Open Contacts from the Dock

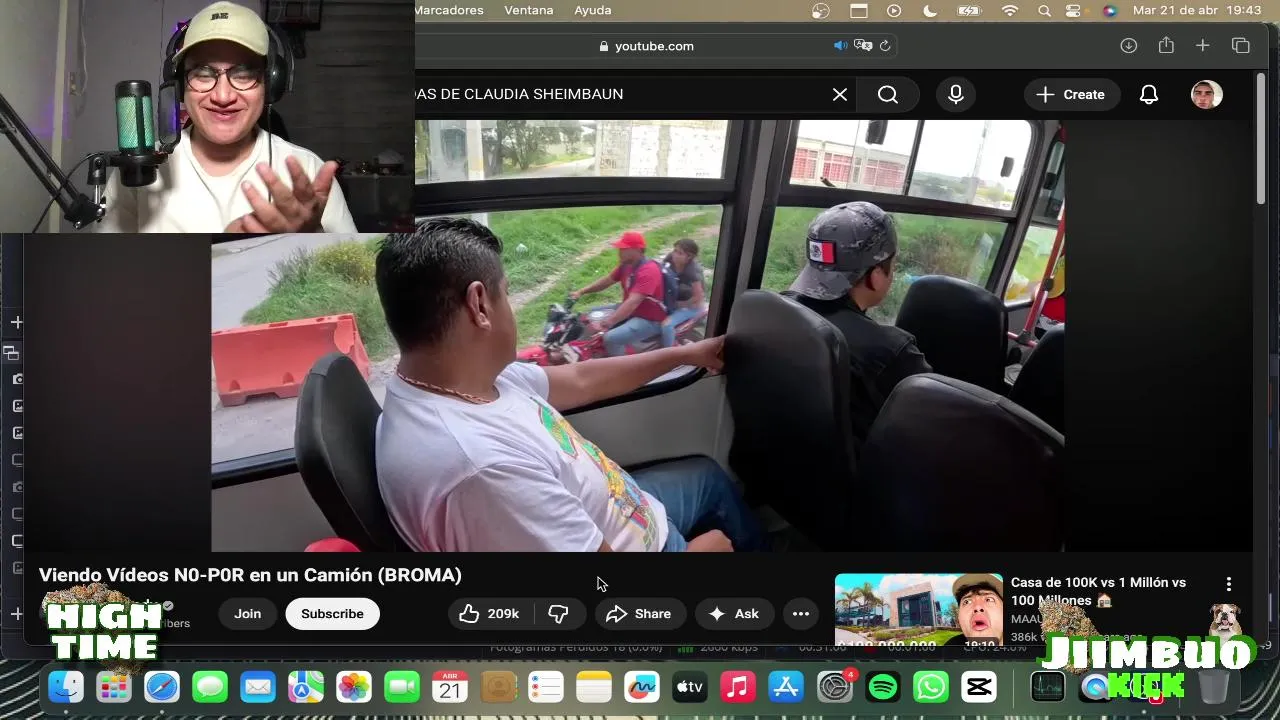(498, 687)
